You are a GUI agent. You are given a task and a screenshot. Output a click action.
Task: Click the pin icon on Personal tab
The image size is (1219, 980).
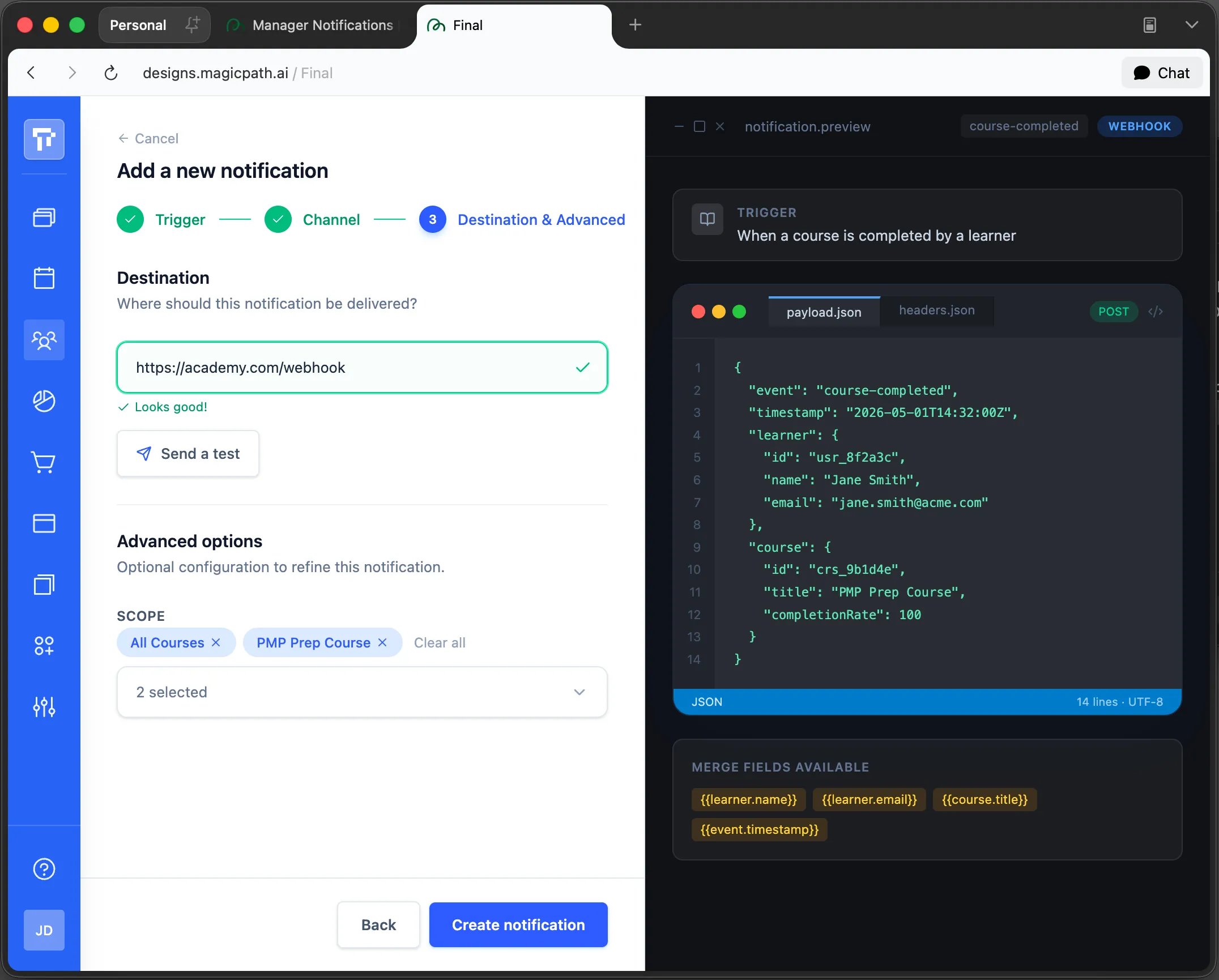tap(192, 24)
